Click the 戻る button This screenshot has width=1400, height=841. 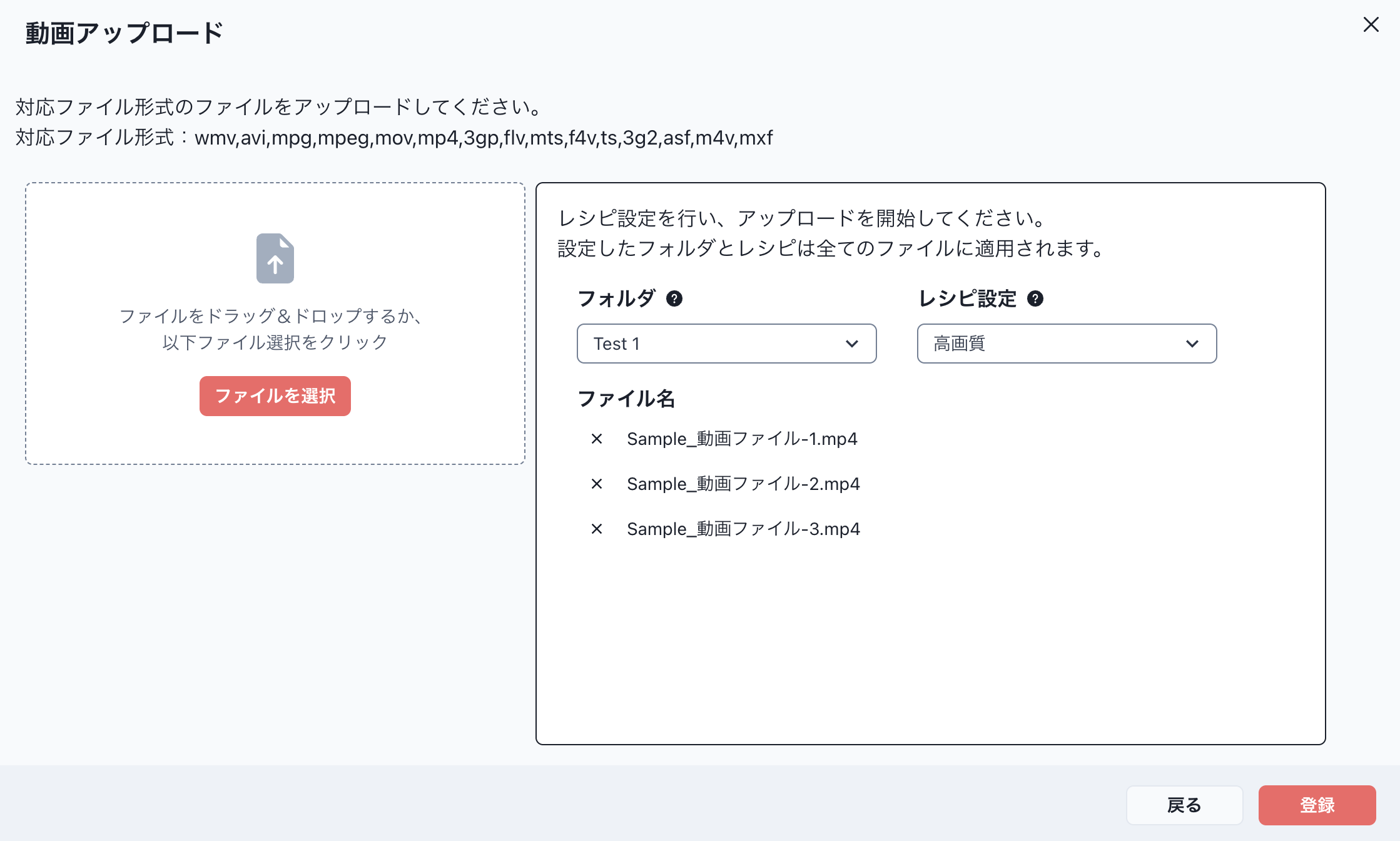click(x=1184, y=805)
